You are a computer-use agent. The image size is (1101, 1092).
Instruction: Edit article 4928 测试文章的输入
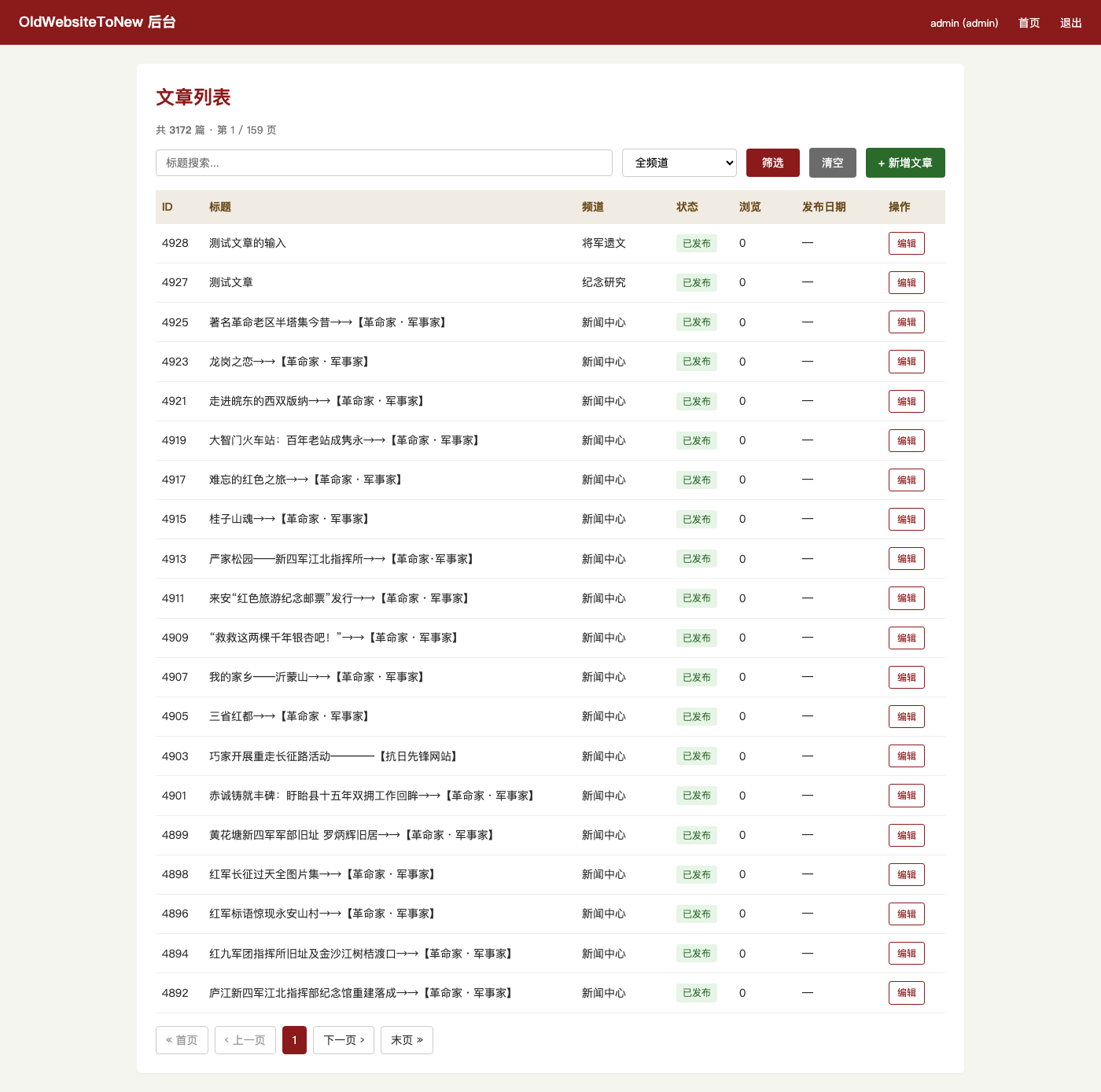point(907,244)
